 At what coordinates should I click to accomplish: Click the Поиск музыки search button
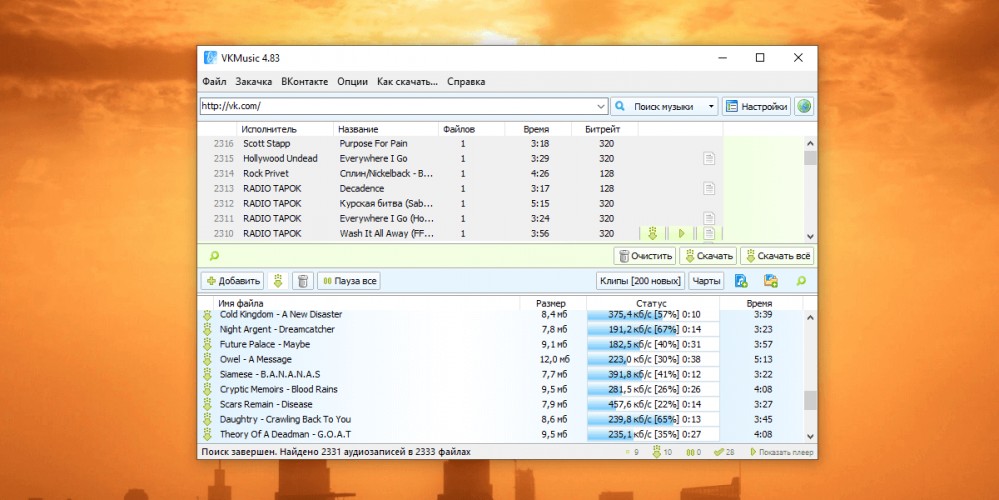658,106
